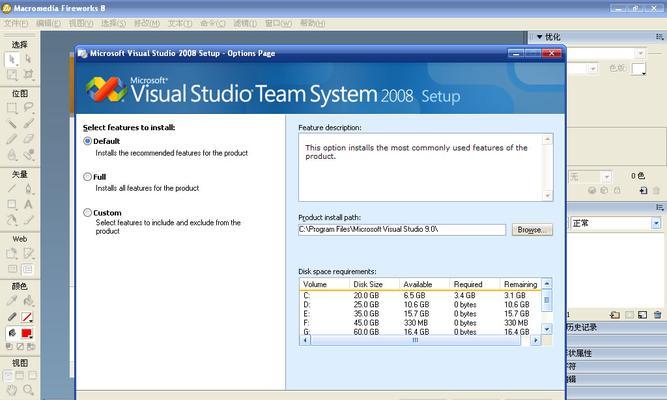The width and height of the screenshot is (667, 400).
Task: Select the Knife tool in Fireworks
Action: [28, 220]
